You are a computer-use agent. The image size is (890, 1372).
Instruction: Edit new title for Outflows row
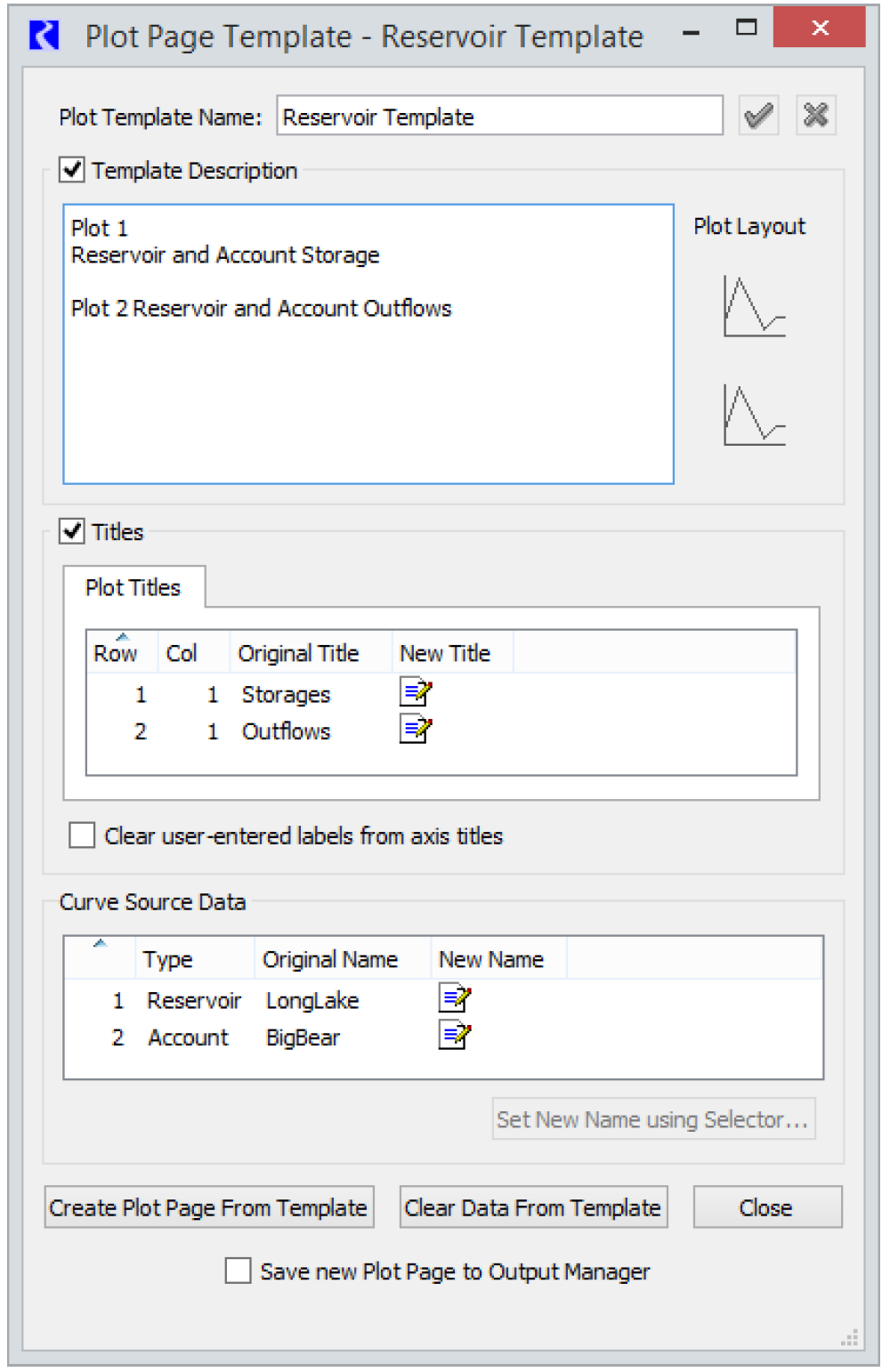pos(416,730)
